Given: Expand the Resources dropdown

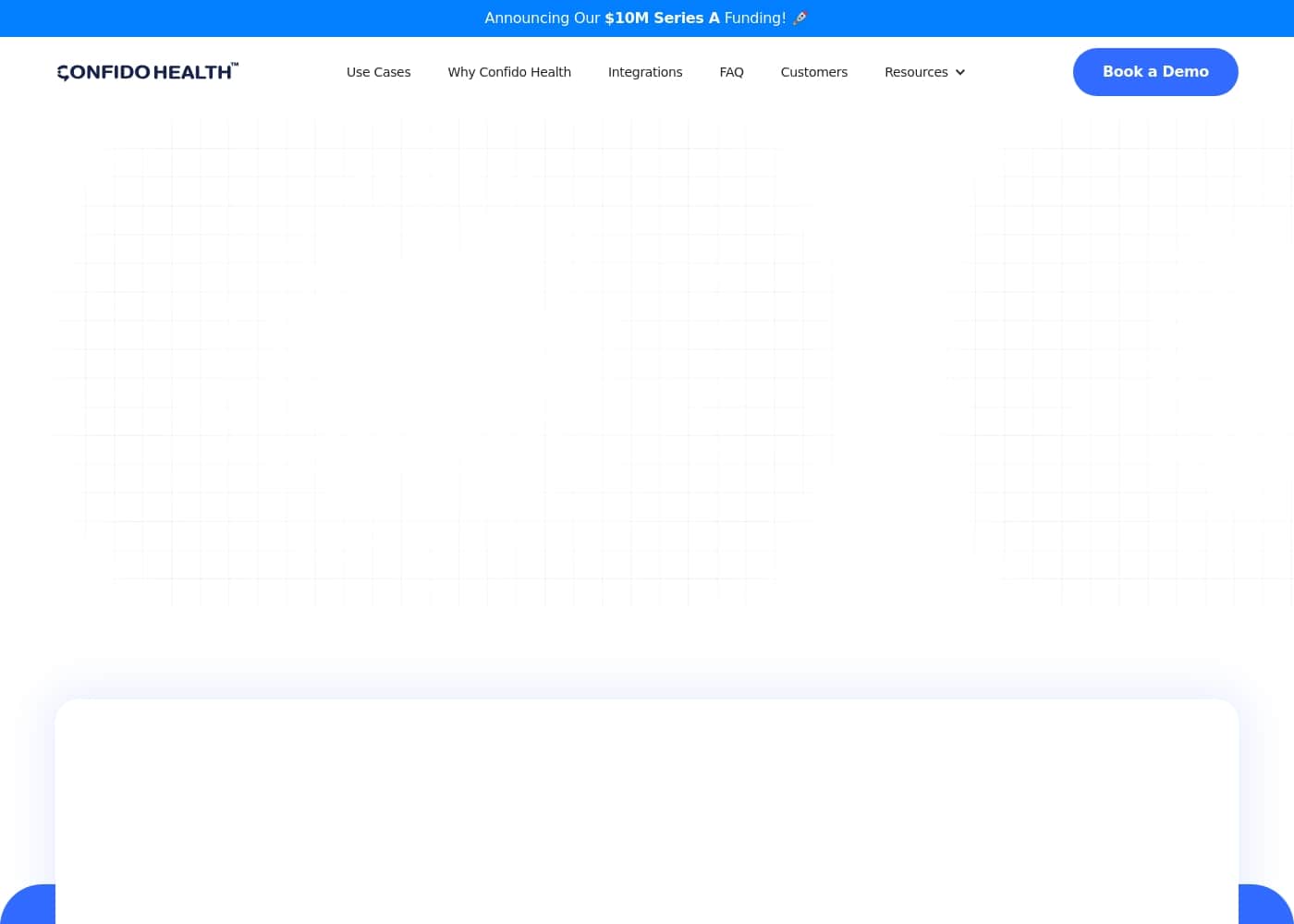Looking at the screenshot, I should [924, 72].
